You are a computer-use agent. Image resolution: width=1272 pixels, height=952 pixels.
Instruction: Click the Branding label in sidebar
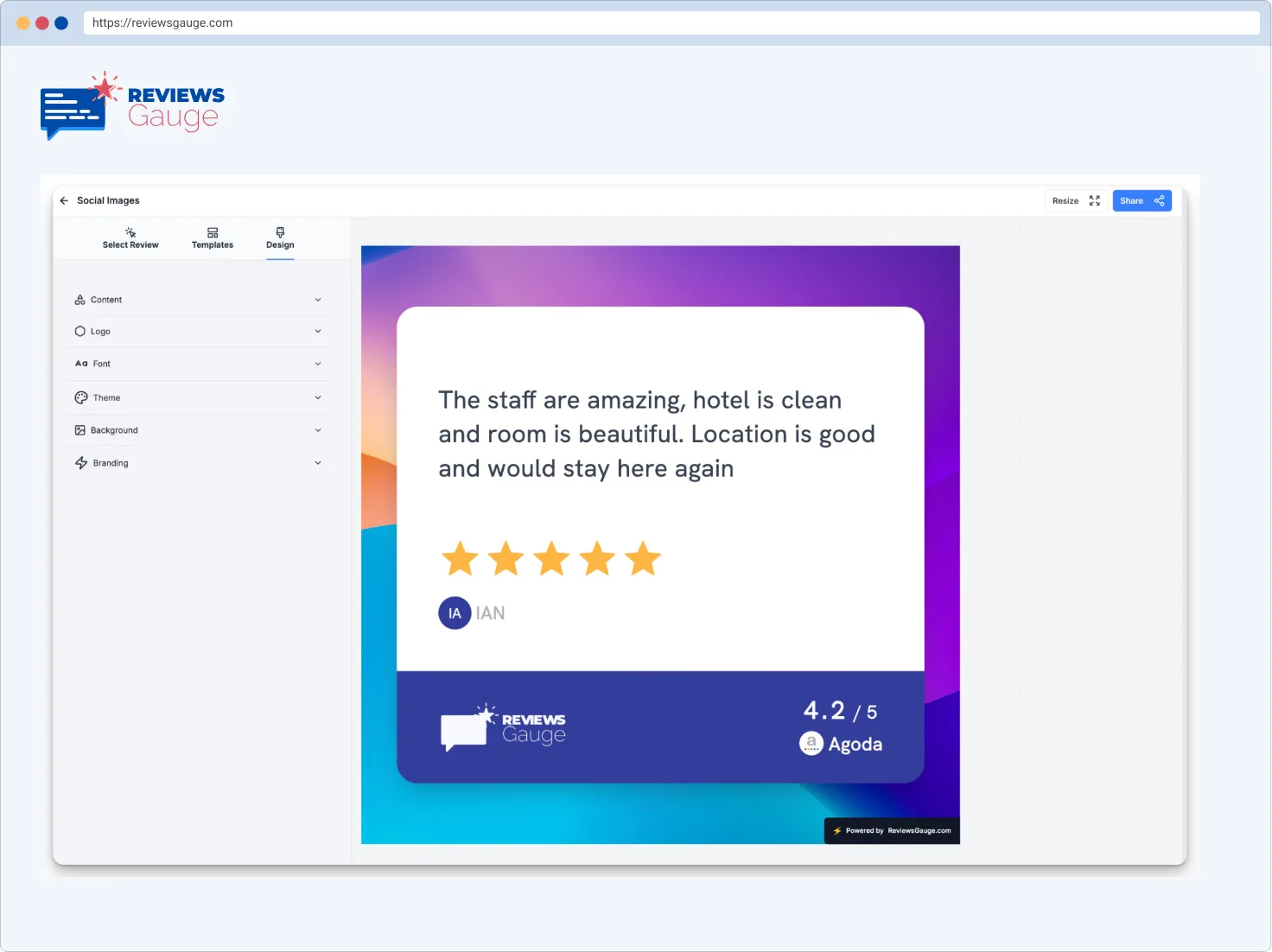(x=111, y=463)
